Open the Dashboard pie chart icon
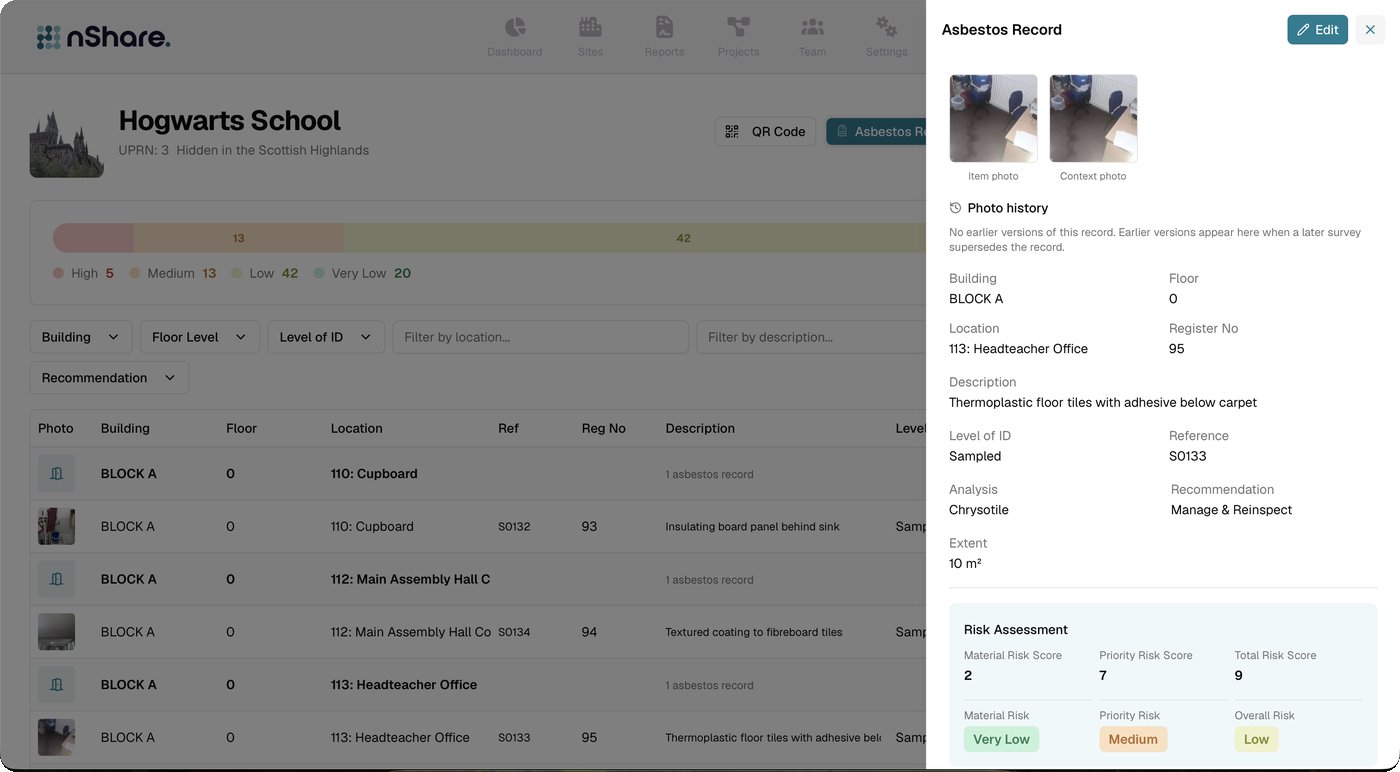 click(515, 27)
